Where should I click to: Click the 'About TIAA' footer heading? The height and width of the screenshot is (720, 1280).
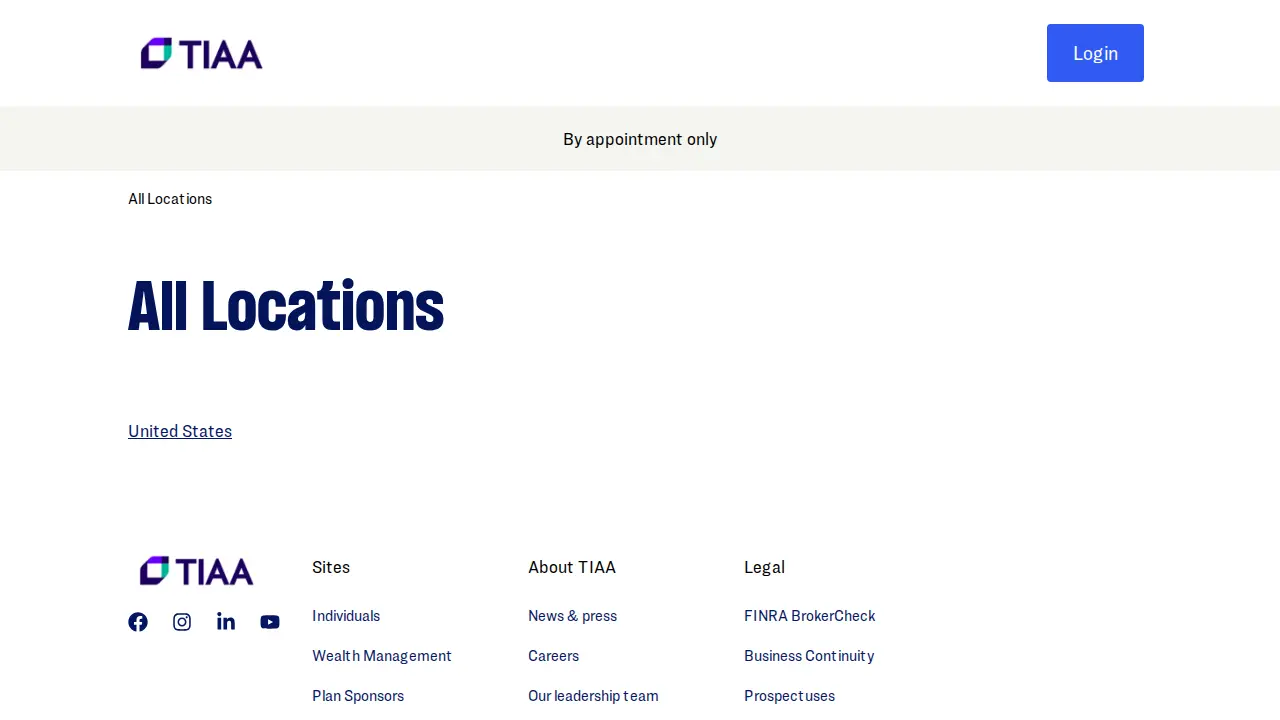point(572,567)
